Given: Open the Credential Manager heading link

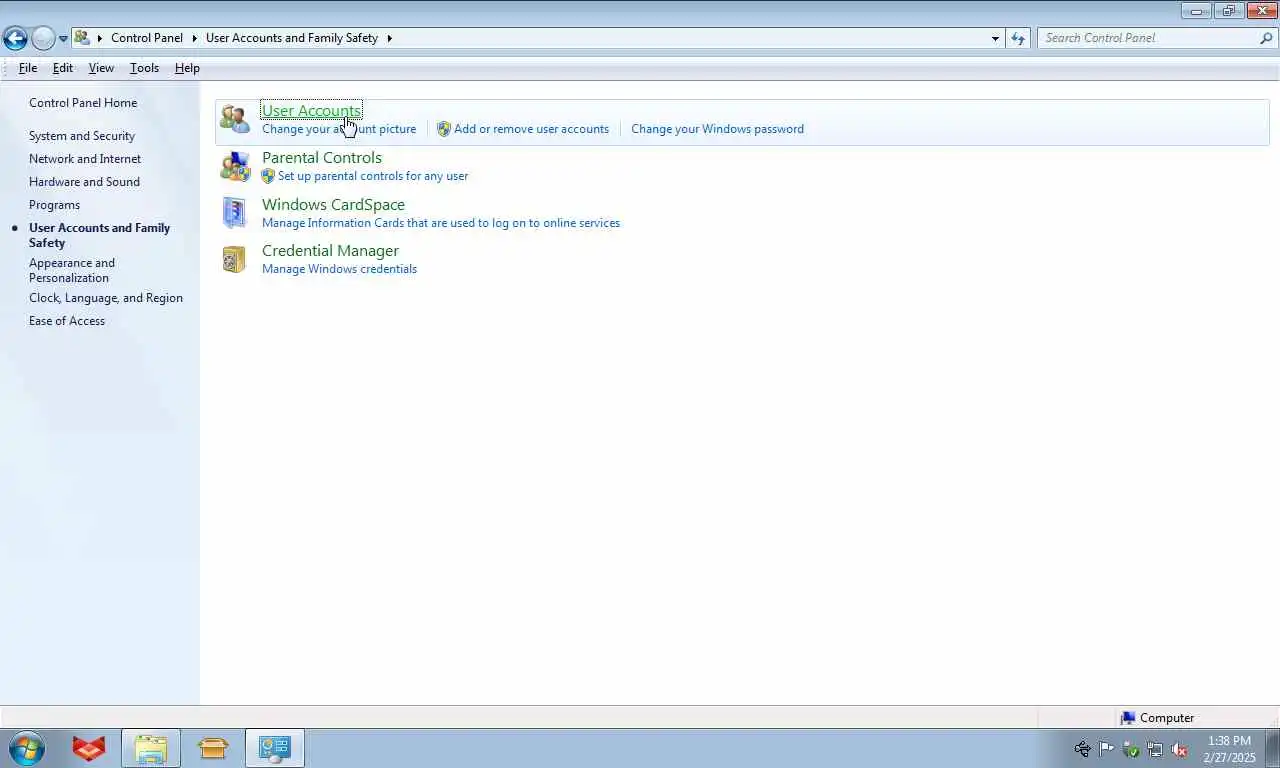Looking at the screenshot, I should coord(330,251).
